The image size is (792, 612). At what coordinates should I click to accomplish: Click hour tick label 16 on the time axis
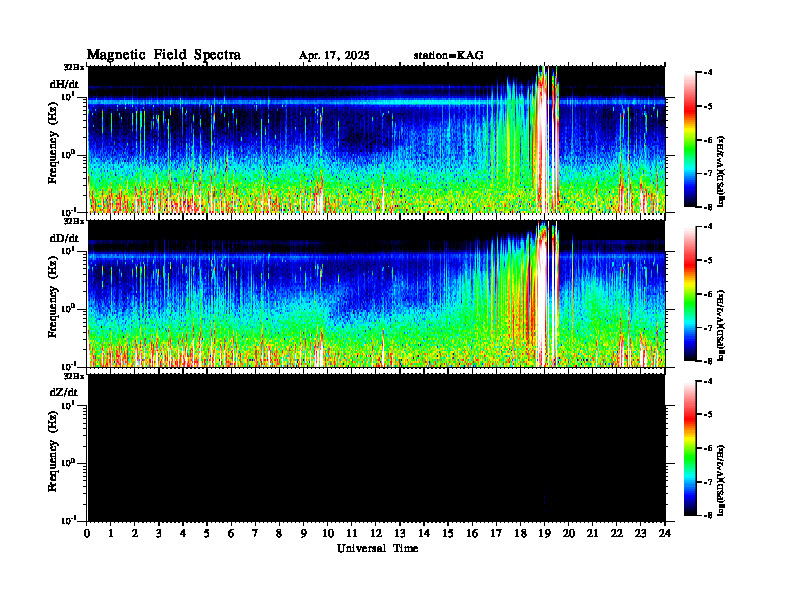(472, 533)
